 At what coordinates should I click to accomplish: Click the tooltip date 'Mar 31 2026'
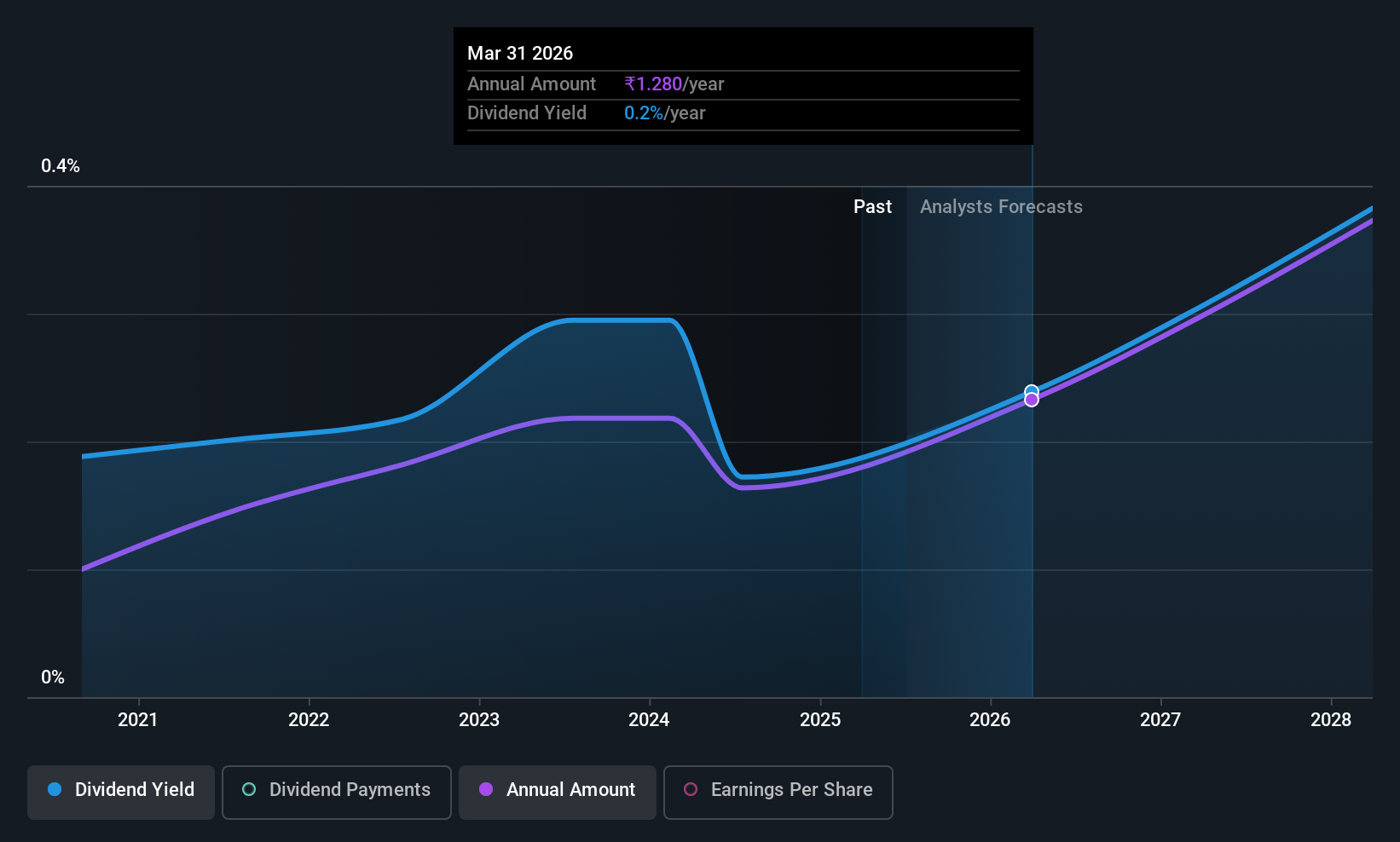520,53
